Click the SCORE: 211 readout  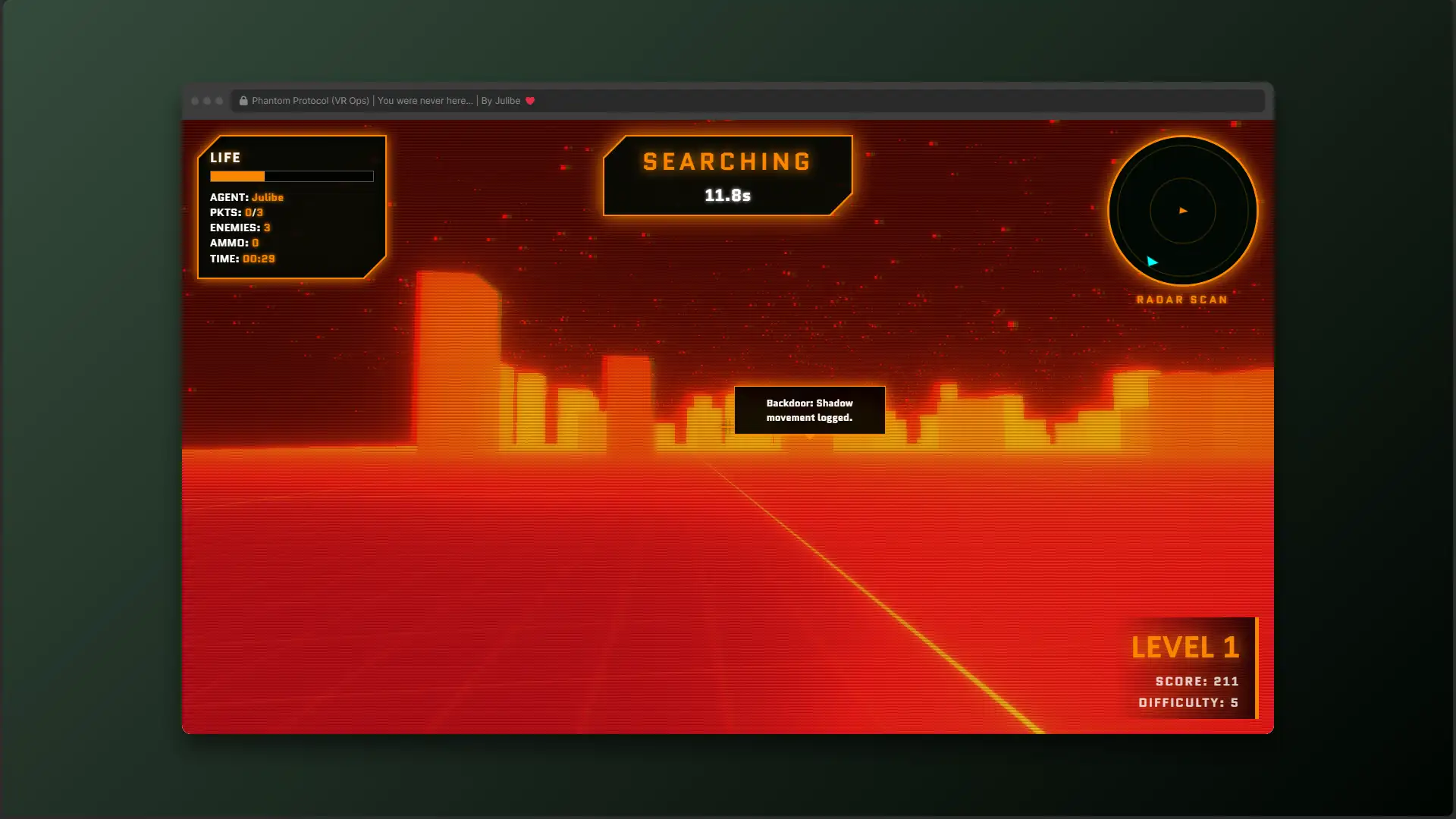click(x=1197, y=682)
